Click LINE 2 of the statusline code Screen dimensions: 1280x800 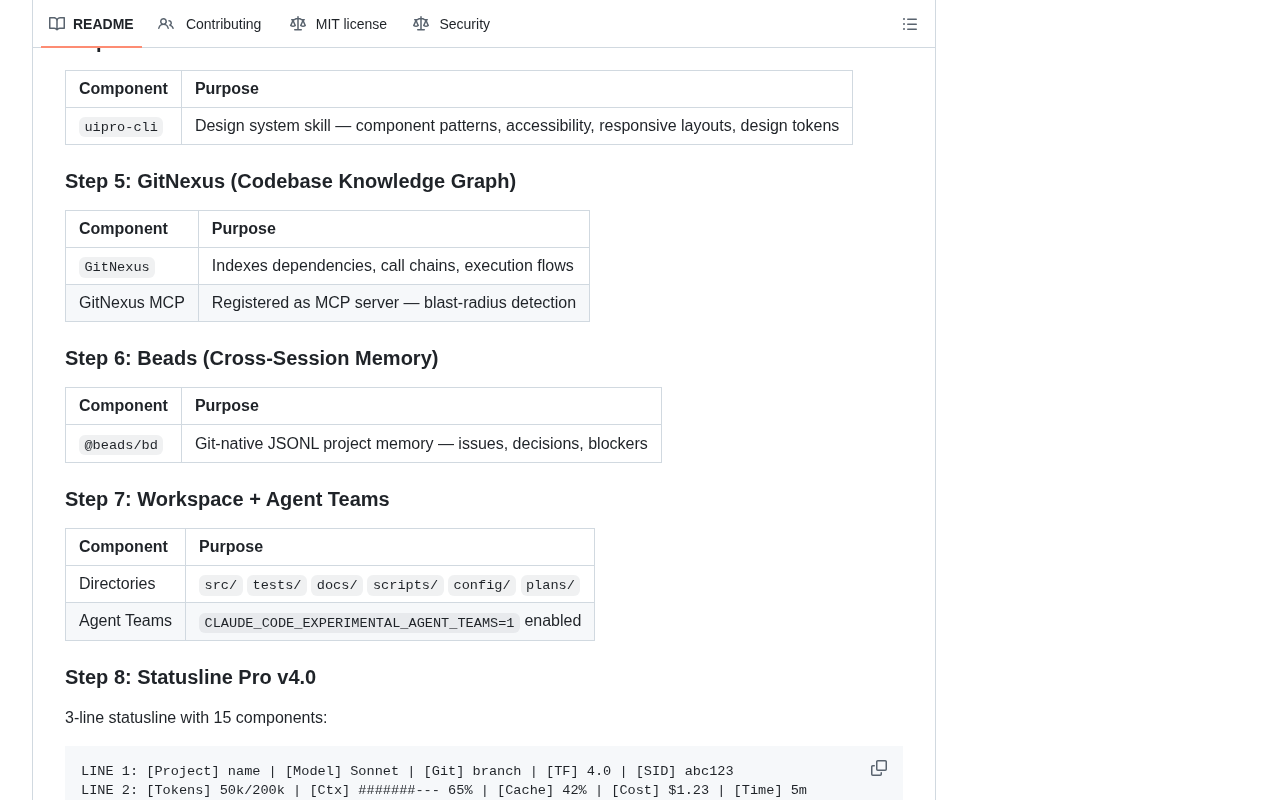444,791
